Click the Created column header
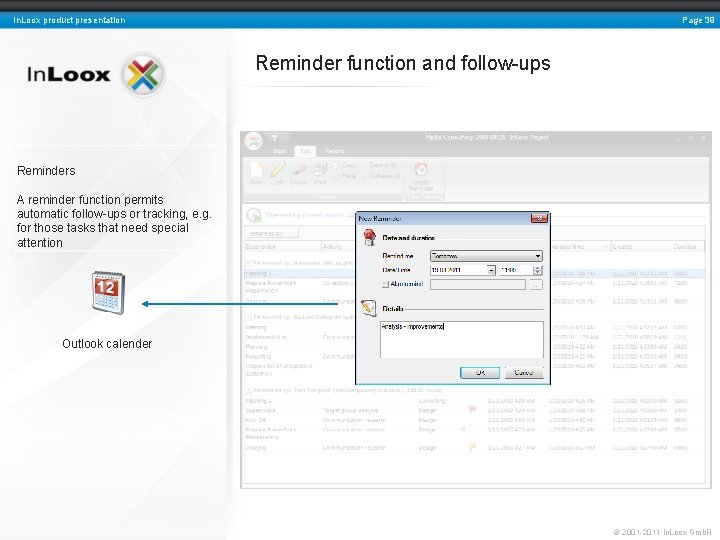The width and height of the screenshot is (720, 540). click(640, 247)
